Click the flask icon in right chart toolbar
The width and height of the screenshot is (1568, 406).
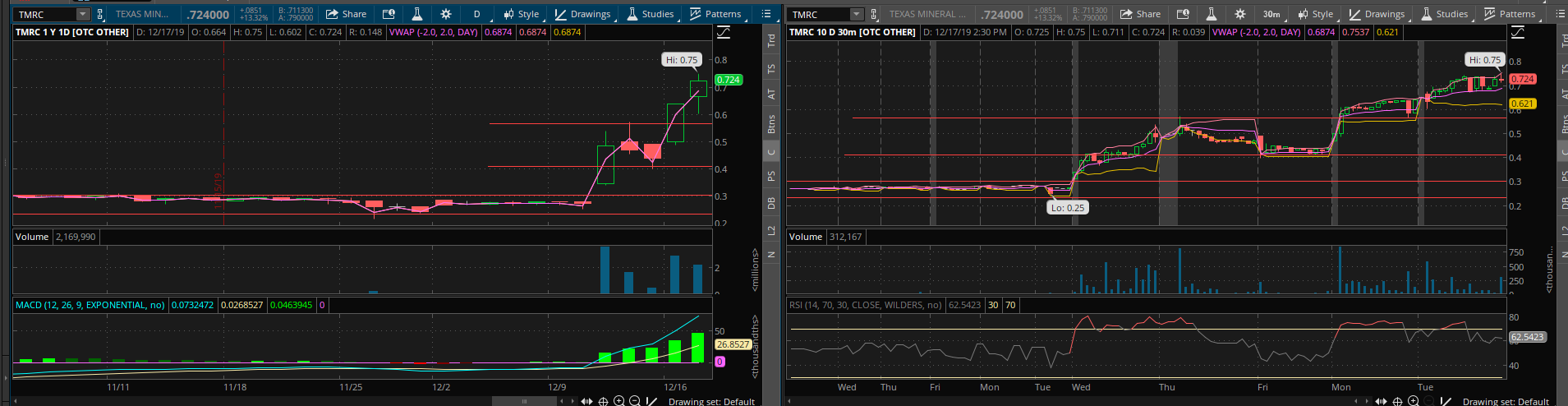click(1211, 14)
